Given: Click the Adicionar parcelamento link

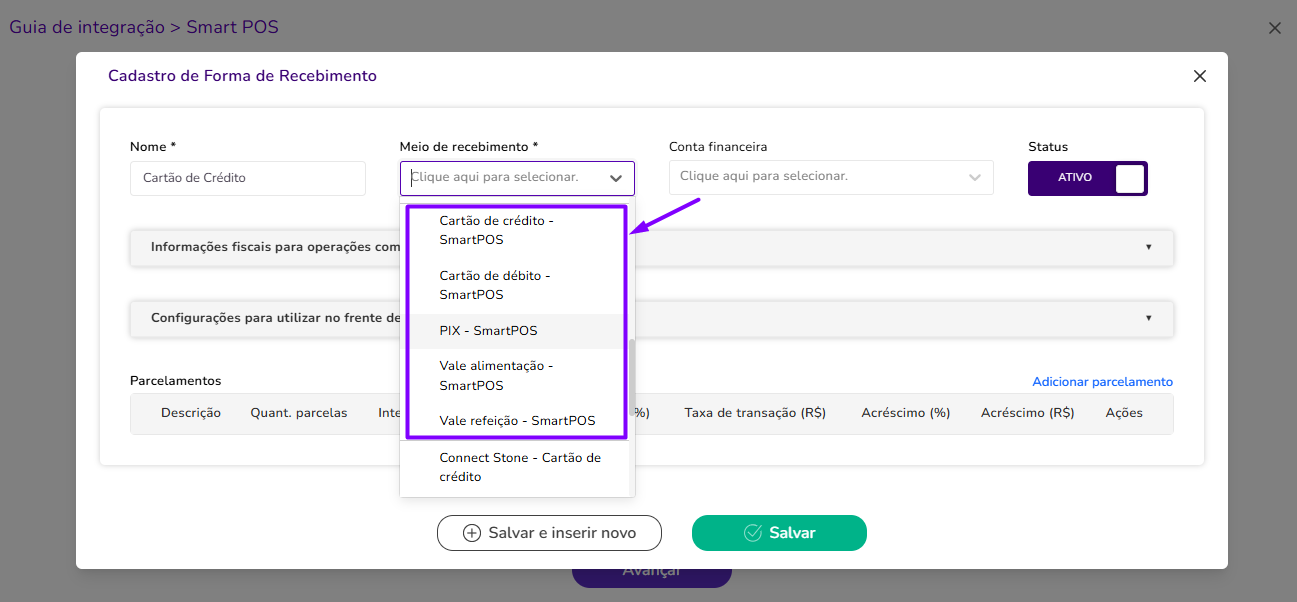Looking at the screenshot, I should click(1102, 382).
